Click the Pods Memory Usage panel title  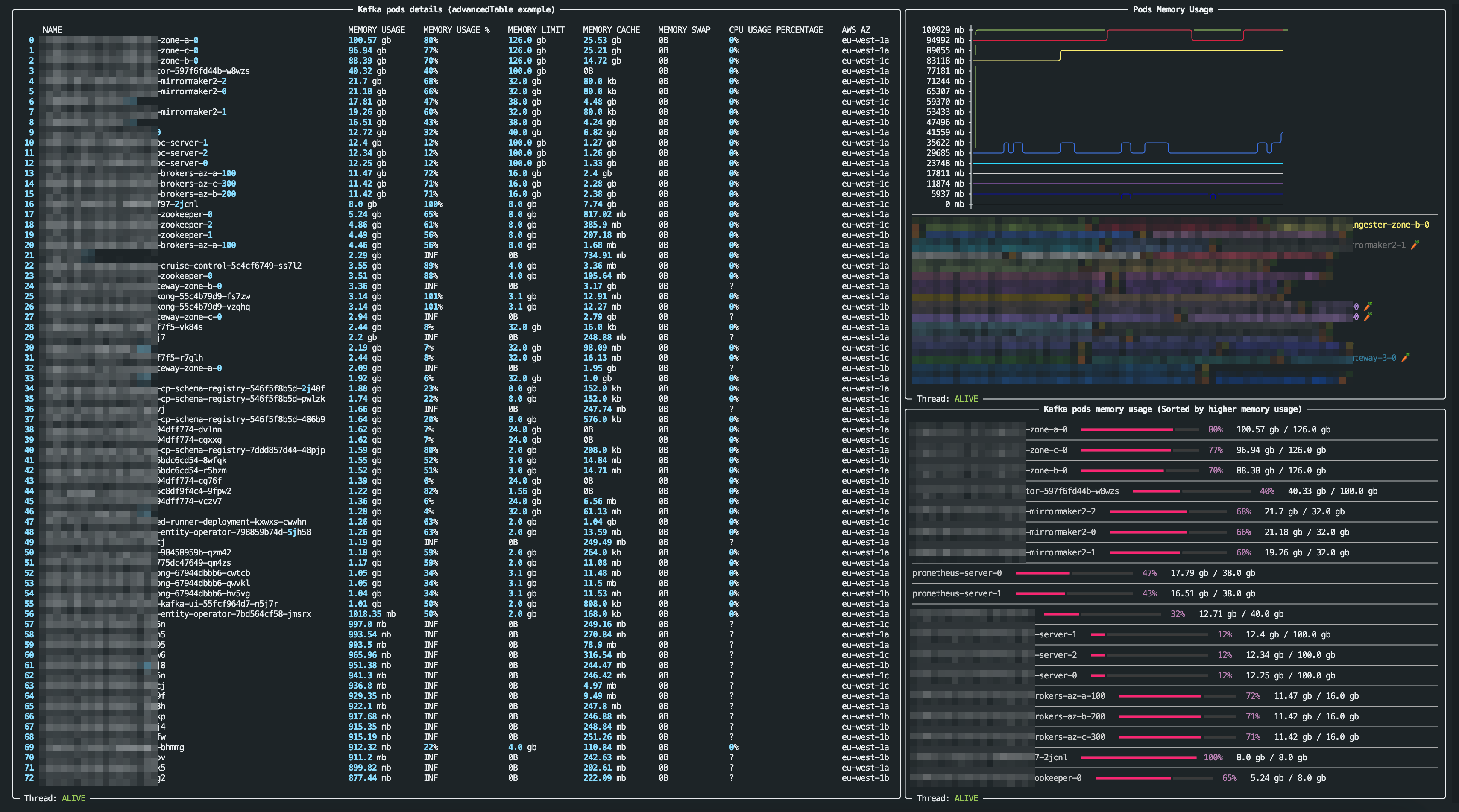[x=1172, y=10]
